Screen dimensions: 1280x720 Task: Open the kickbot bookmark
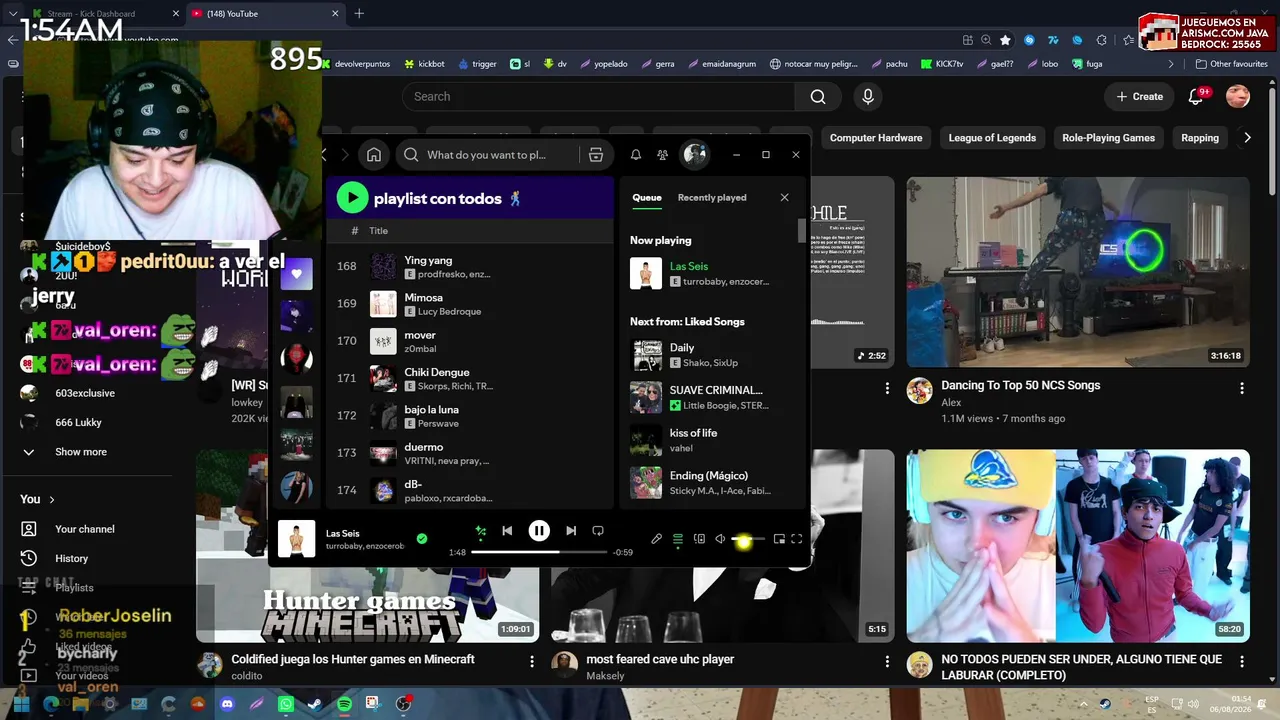click(x=424, y=64)
